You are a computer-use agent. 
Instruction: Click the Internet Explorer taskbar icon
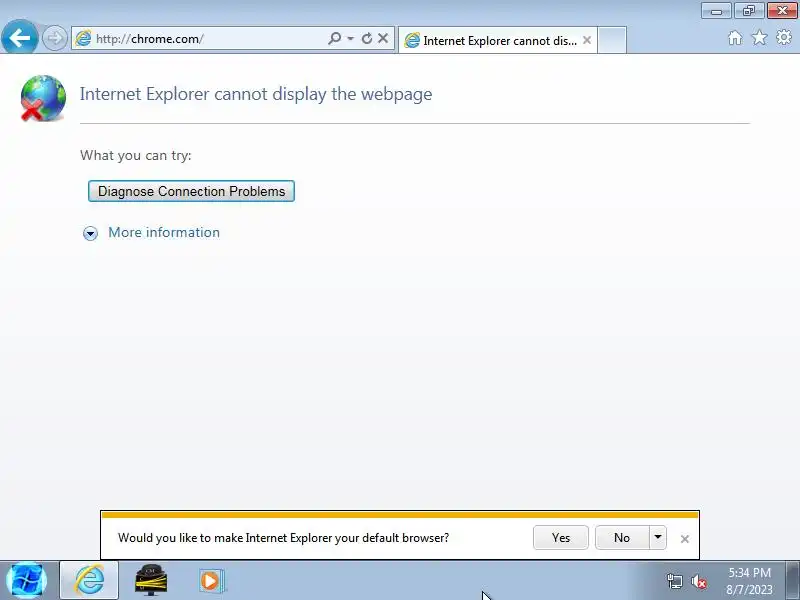[x=89, y=580]
